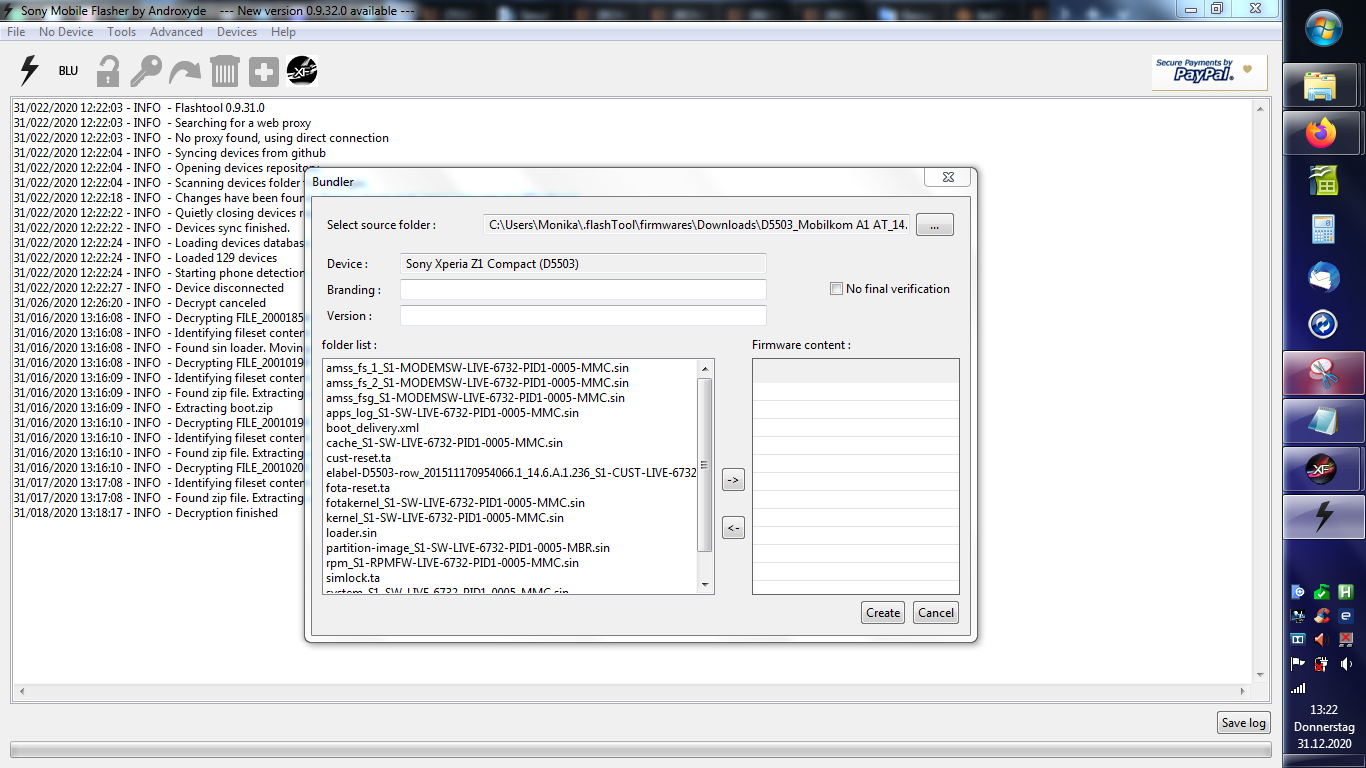The image size is (1366, 768).
Task: Click the plus box toolbar icon
Action: coord(264,72)
